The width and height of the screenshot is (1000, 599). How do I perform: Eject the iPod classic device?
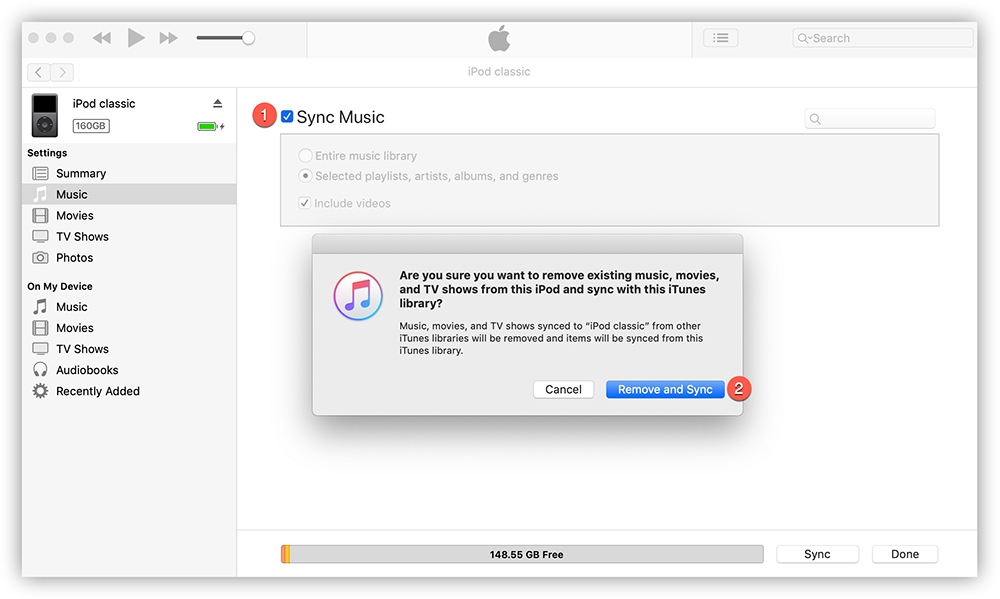point(218,104)
